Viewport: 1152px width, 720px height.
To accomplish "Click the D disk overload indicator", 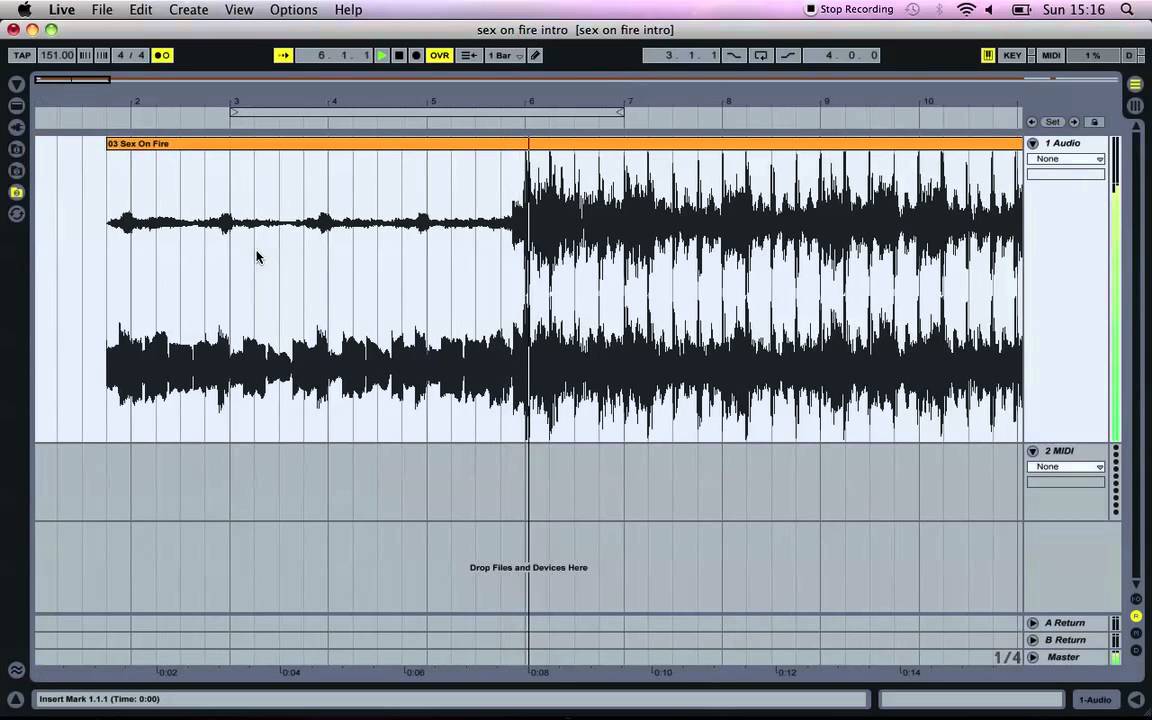I will click(1129, 55).
